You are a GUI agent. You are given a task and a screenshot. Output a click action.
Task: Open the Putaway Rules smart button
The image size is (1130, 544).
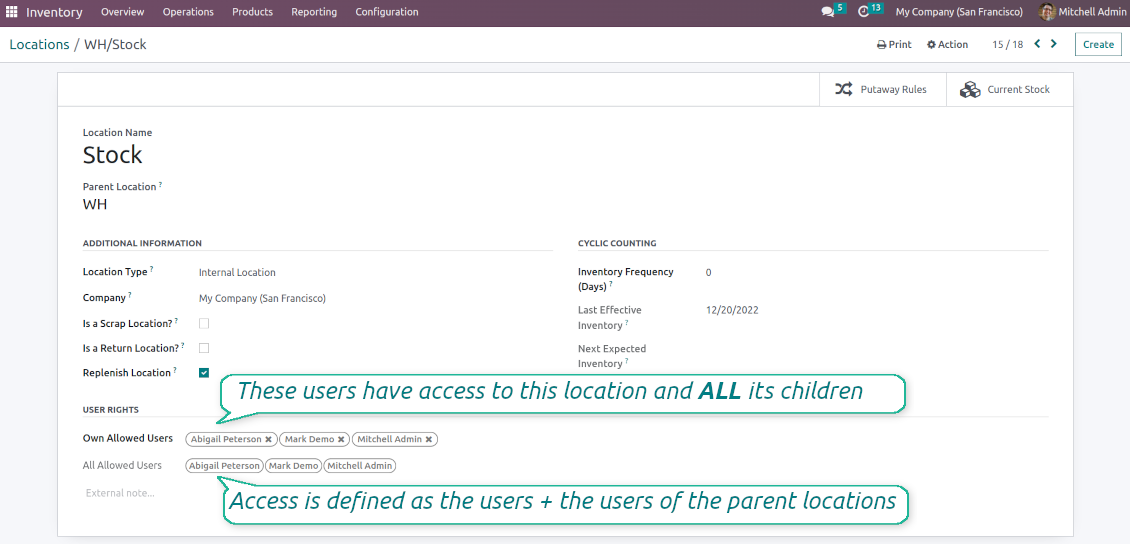(882, 90)
